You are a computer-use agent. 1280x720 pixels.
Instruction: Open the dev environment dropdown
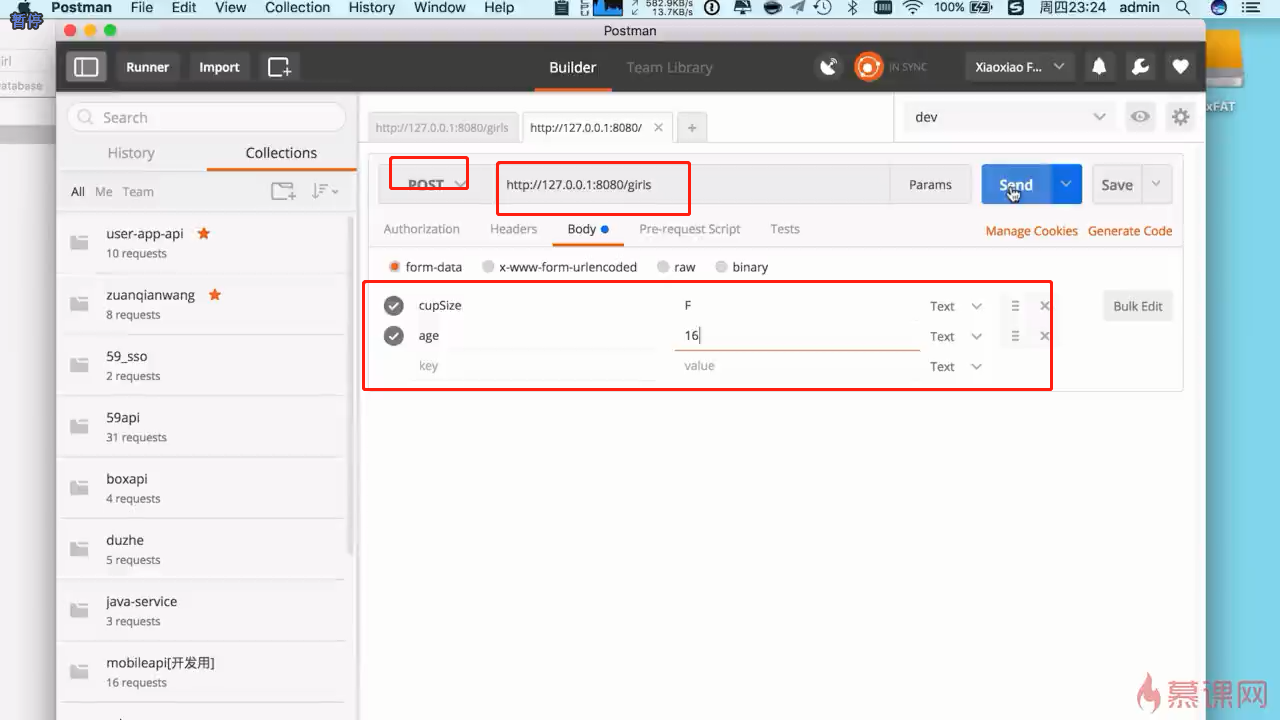coord(1009,117)
